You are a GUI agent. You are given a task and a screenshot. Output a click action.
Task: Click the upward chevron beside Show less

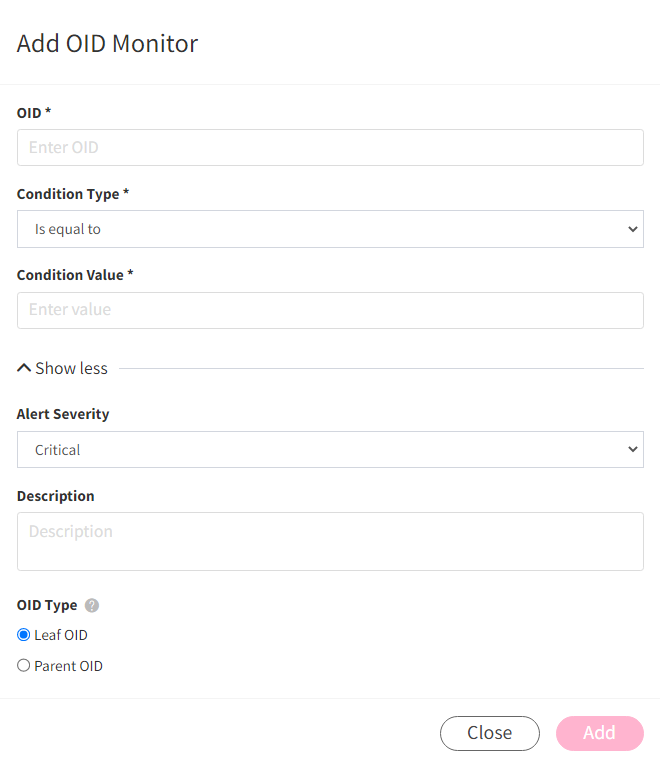24,368
